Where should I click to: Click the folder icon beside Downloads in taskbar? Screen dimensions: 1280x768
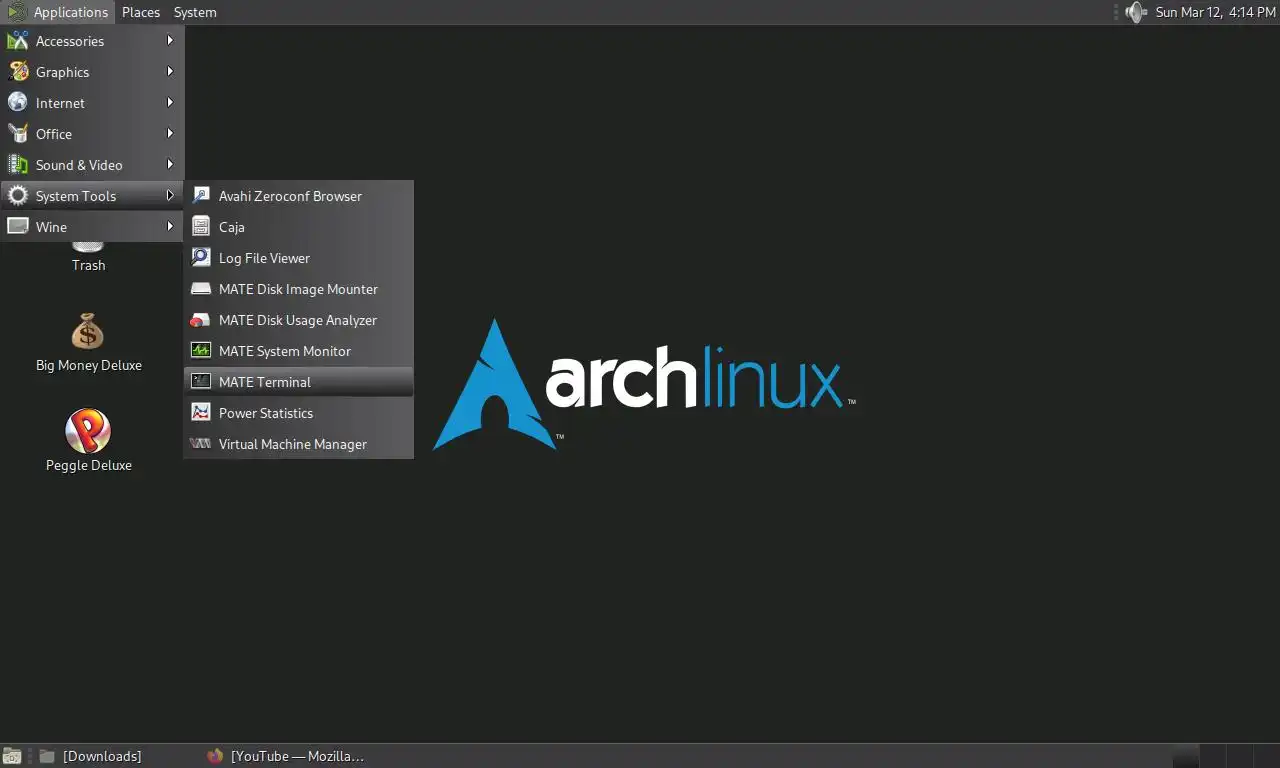coord(46,756)
